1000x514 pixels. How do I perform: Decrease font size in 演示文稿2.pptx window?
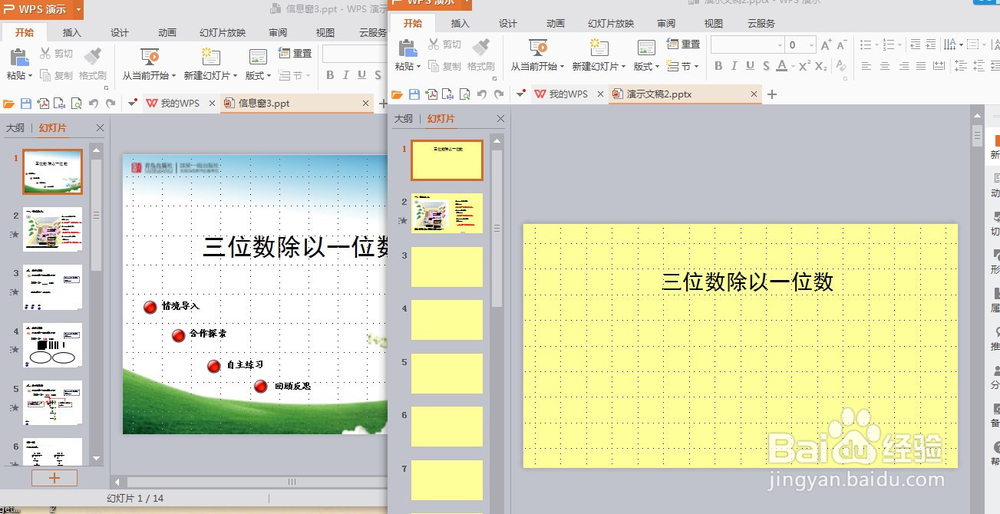pyautogui.click(x=842, y=45)
